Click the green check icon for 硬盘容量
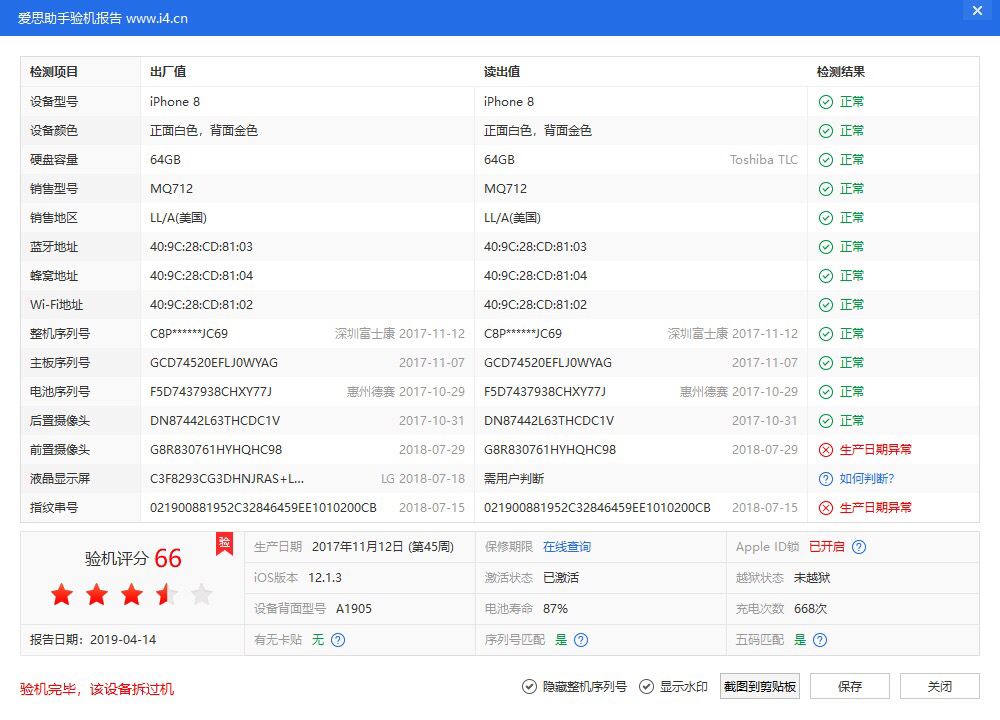This screenshot has height=720, width=1000. (826, 160)
